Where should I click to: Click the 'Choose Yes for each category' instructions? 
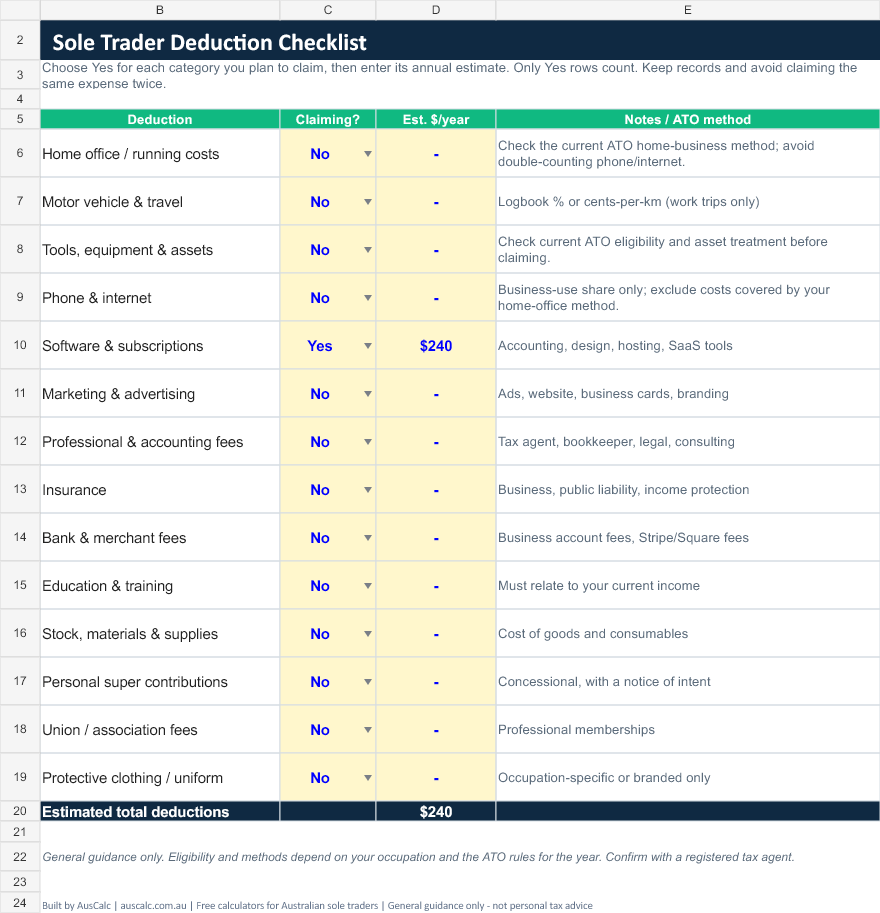tap(449, 76)
